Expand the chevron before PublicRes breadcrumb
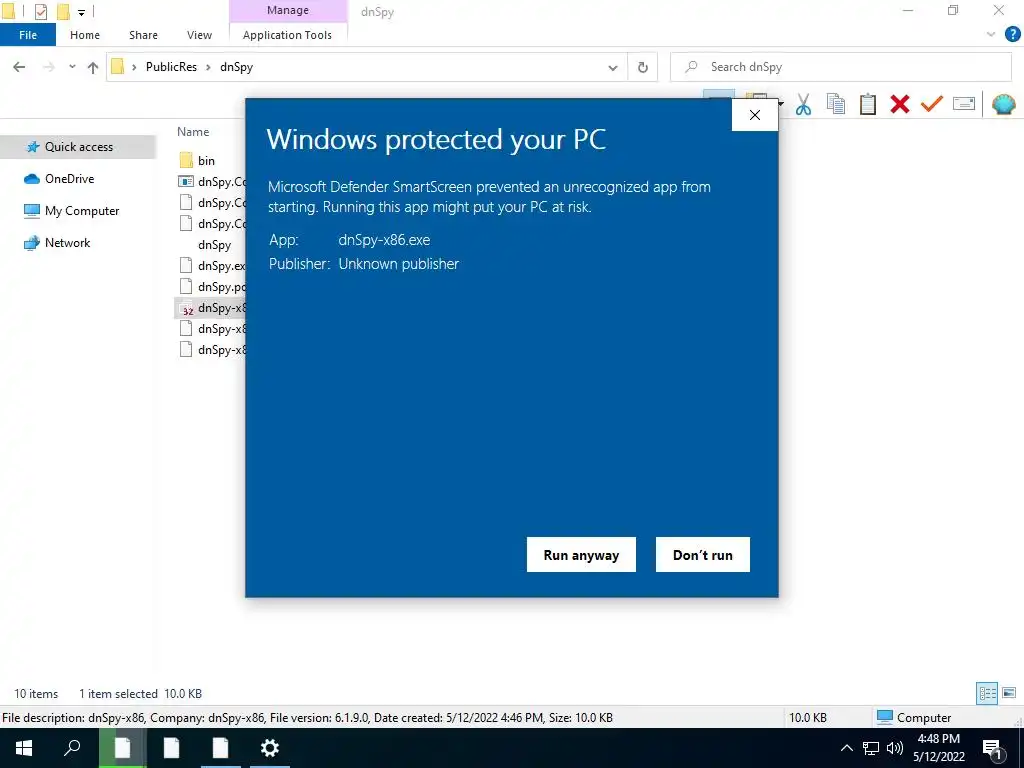 coord(134,67)
